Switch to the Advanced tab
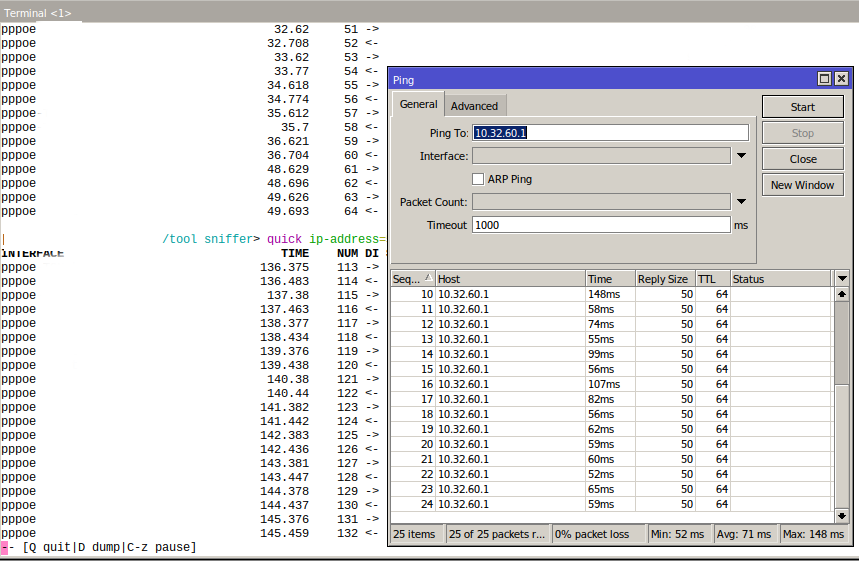 (474, 106)
